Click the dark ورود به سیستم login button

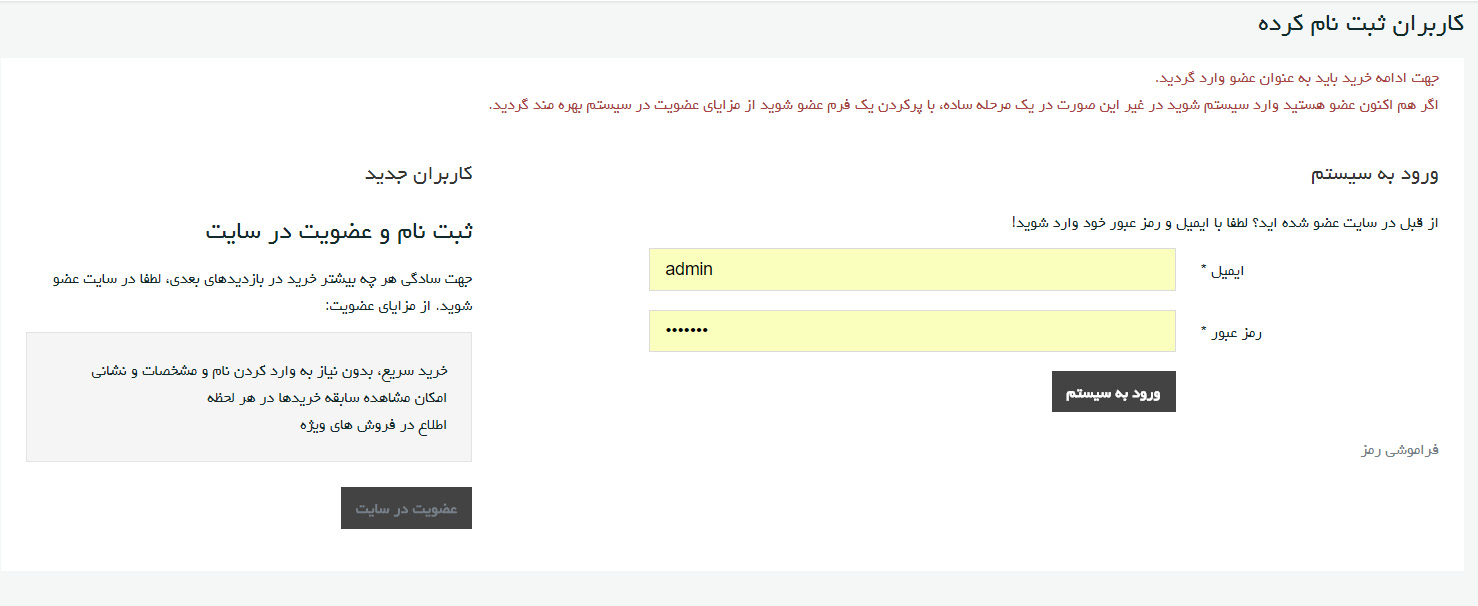pos(1113,392)
